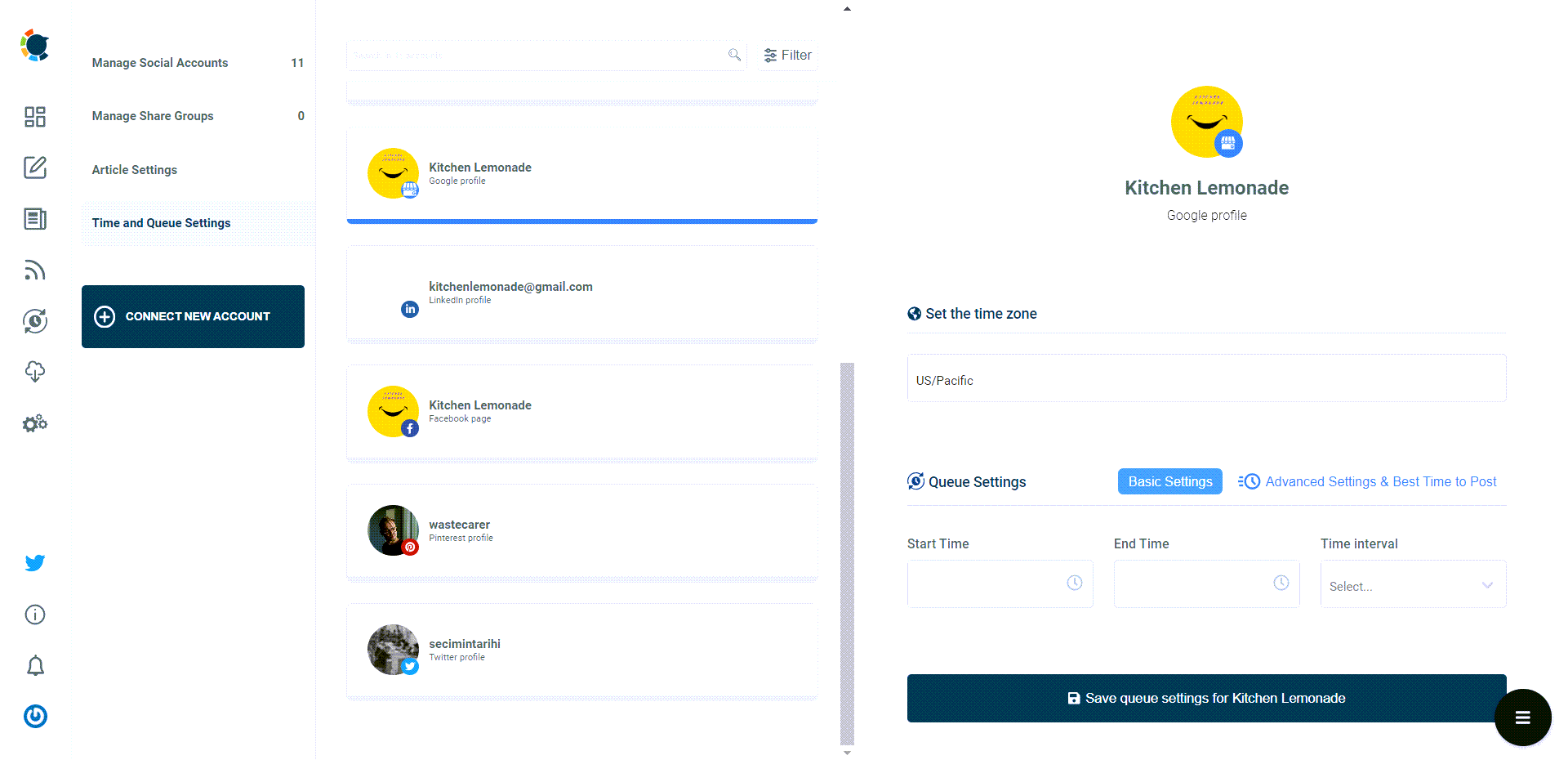The width and height of the screenshot is (1568, 760).
Task: Open the dashboard grid icon in sidebar
Action: point(34,117)
